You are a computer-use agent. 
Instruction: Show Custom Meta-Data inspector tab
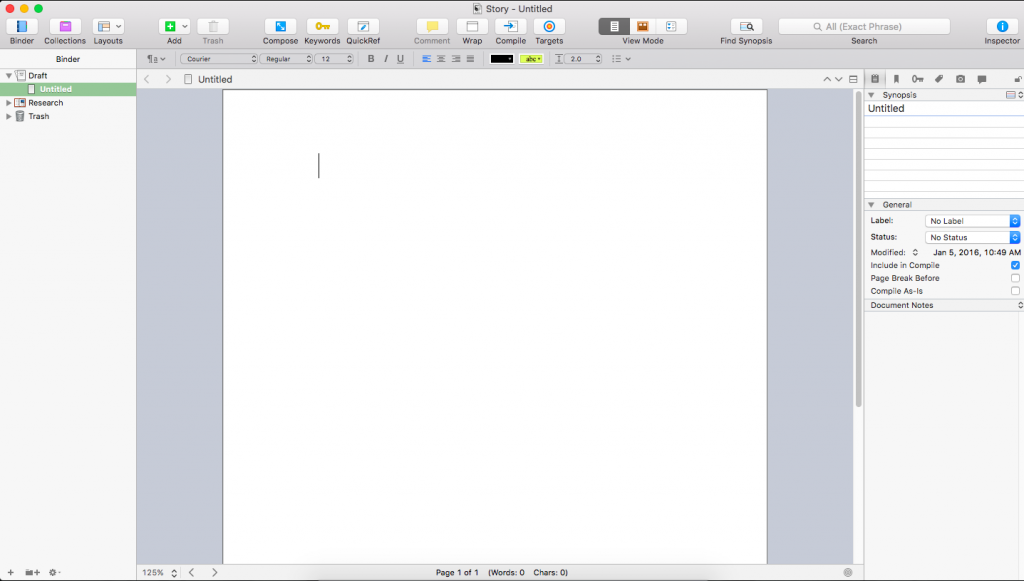pyautogui.click(x=938, y=78)
